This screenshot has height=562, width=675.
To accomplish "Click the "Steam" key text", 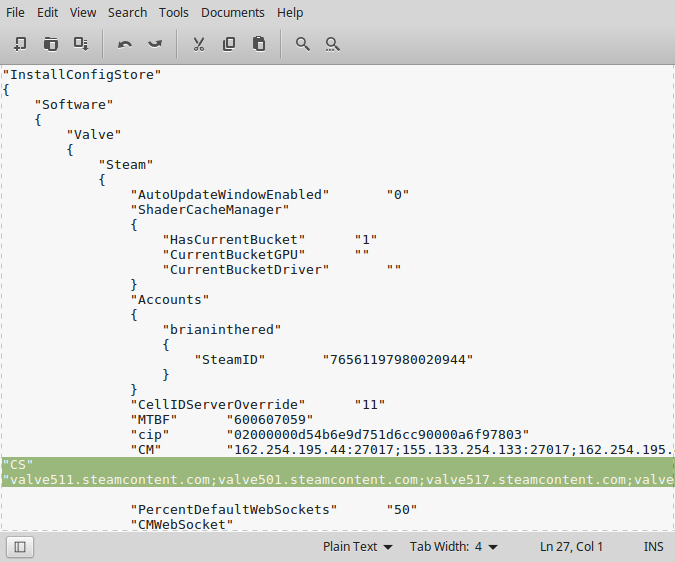I will pyautogui.click(x=126, y=165).
